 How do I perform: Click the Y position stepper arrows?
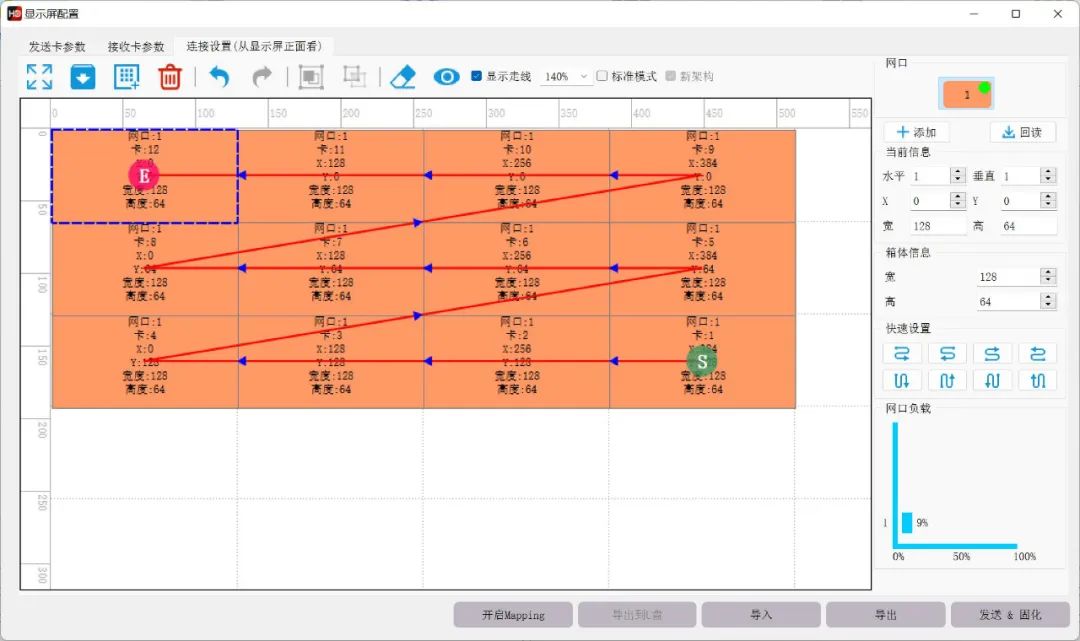click(1048, 200)
